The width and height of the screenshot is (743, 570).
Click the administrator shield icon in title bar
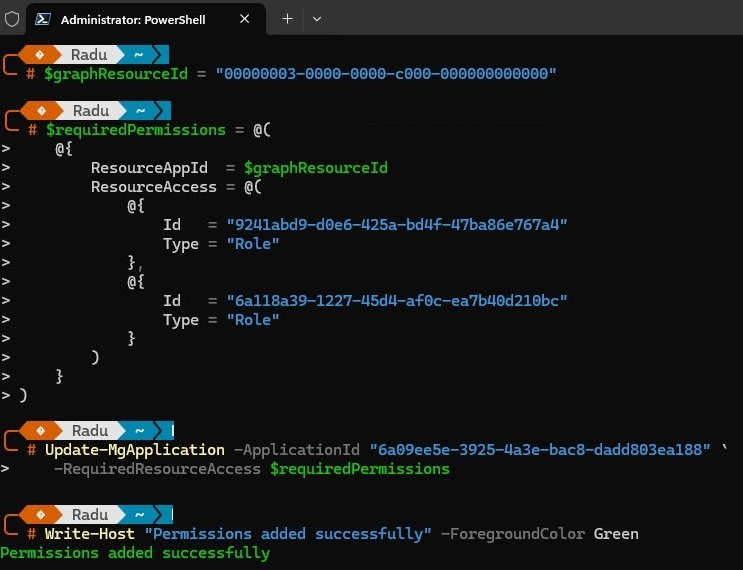(12, 19)
